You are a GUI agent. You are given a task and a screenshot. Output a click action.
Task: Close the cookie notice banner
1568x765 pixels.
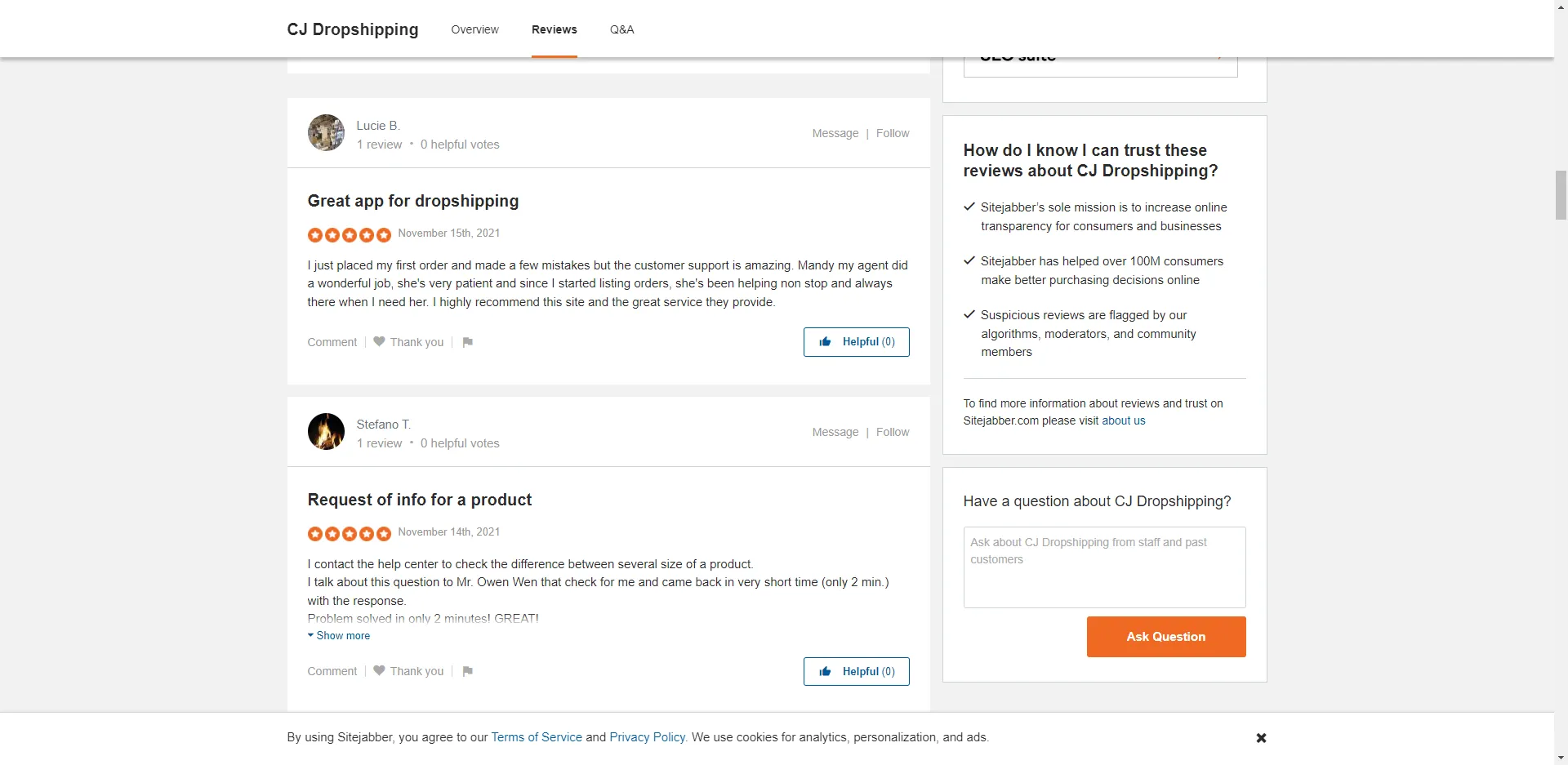click(1261, 738)
